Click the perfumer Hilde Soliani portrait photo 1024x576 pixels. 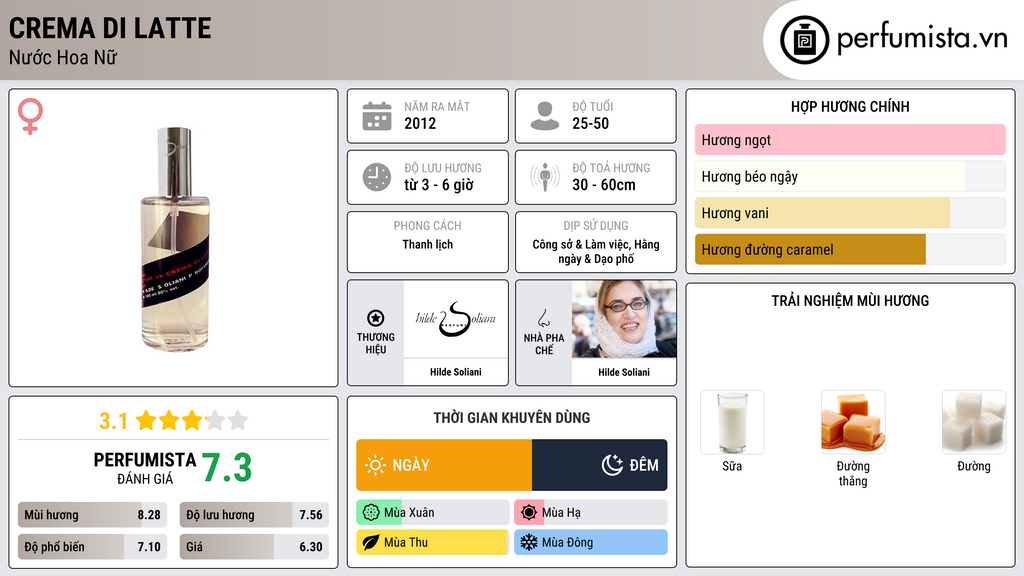pyautogui.click(x=624, y=319)
